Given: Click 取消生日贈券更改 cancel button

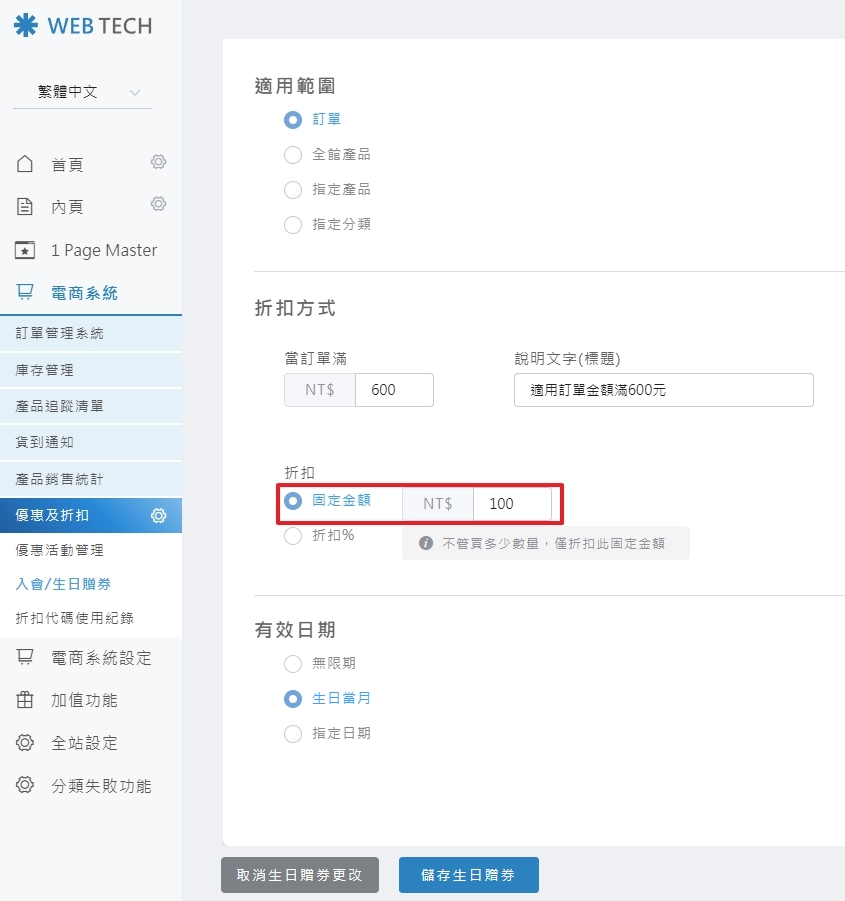Looking at the screenshot, I should [x=300, y=875].
